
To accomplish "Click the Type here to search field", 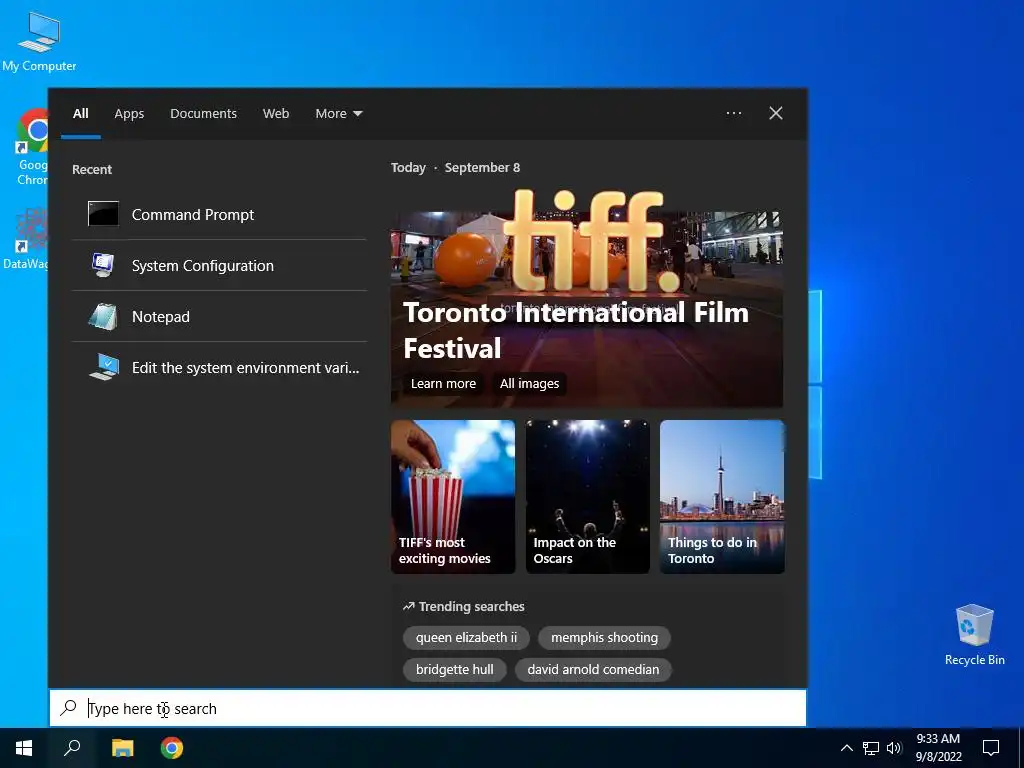I will pyautogui.click(x=428, y=708).
